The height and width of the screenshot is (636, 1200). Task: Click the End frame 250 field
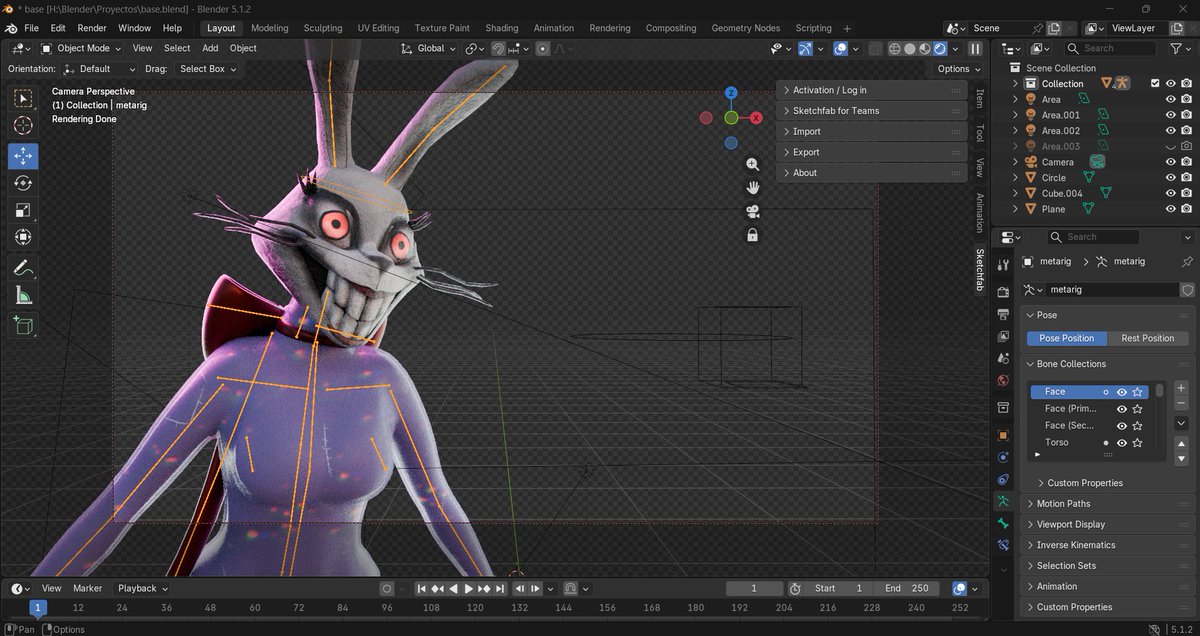click(x=907, y=589)
